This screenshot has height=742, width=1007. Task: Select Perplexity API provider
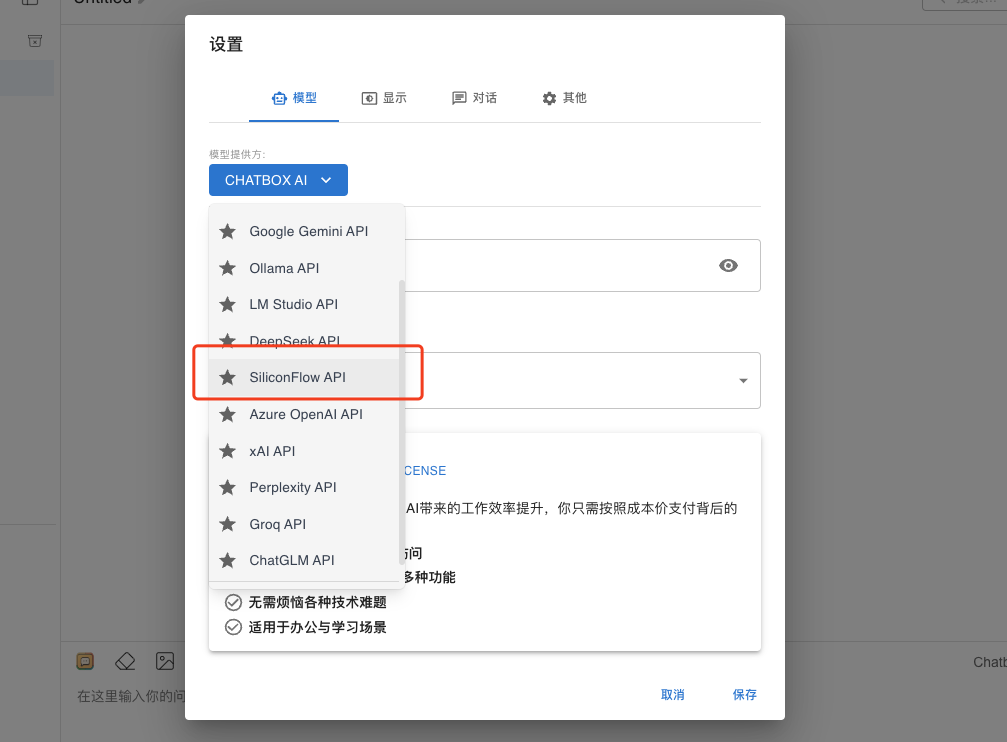[x=306, y=488]
